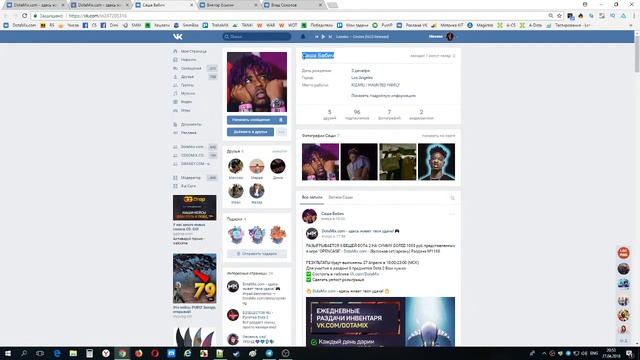Open Task View on the taskbar
This screenshot has width=640, height=360.
pyautogui.click(x=40, y=353)
